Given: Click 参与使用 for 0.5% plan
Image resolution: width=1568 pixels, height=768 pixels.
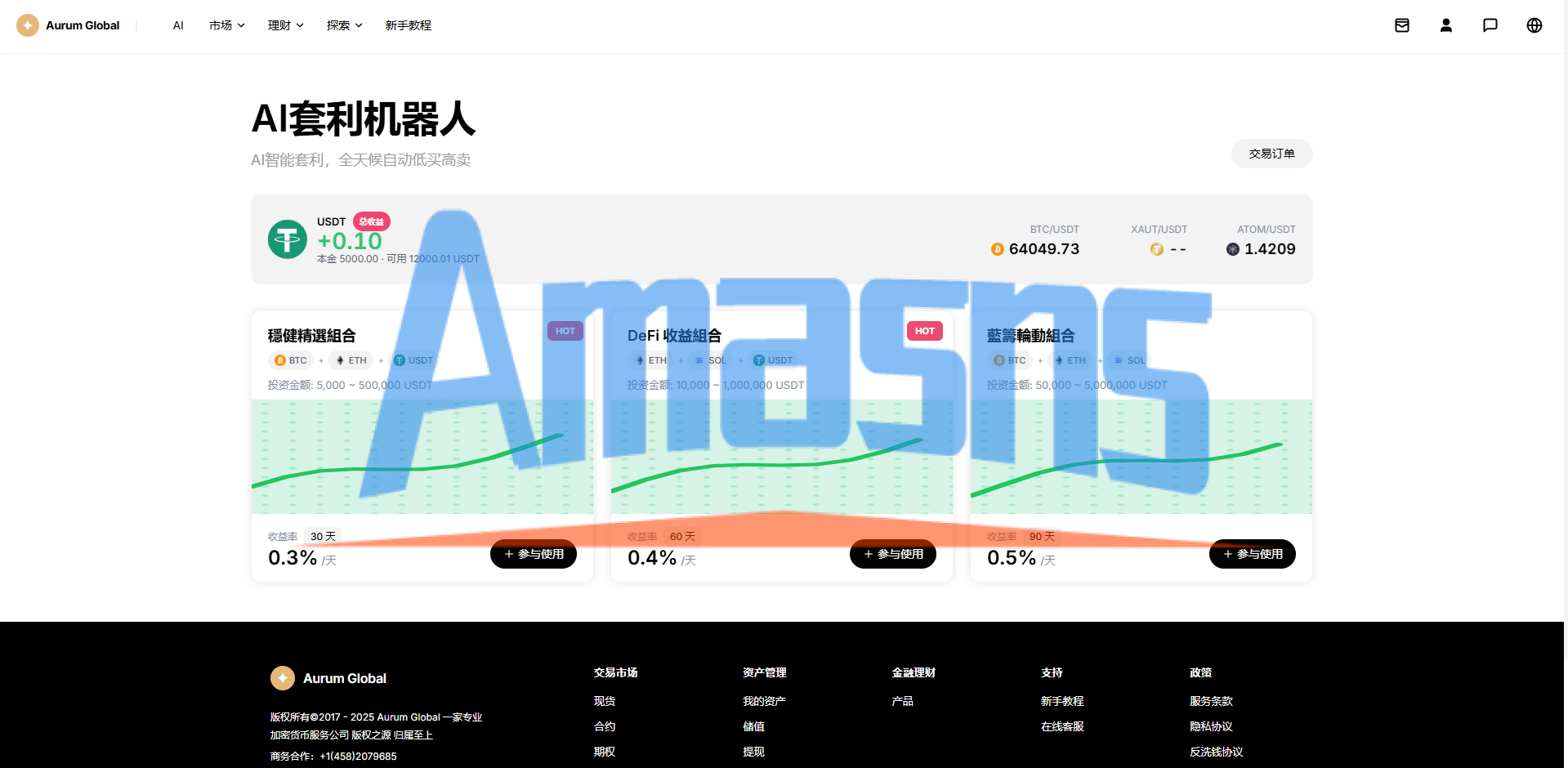Looking at the screenshot, I should pos(1253,554).
